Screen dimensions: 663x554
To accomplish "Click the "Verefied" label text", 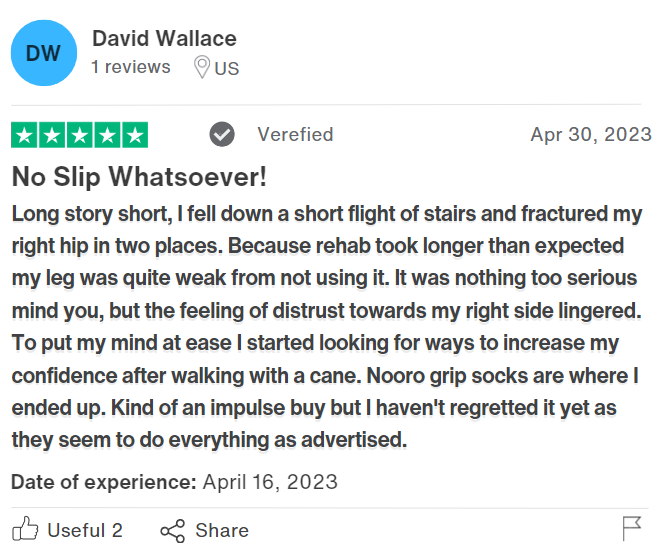I will (295, 134).
